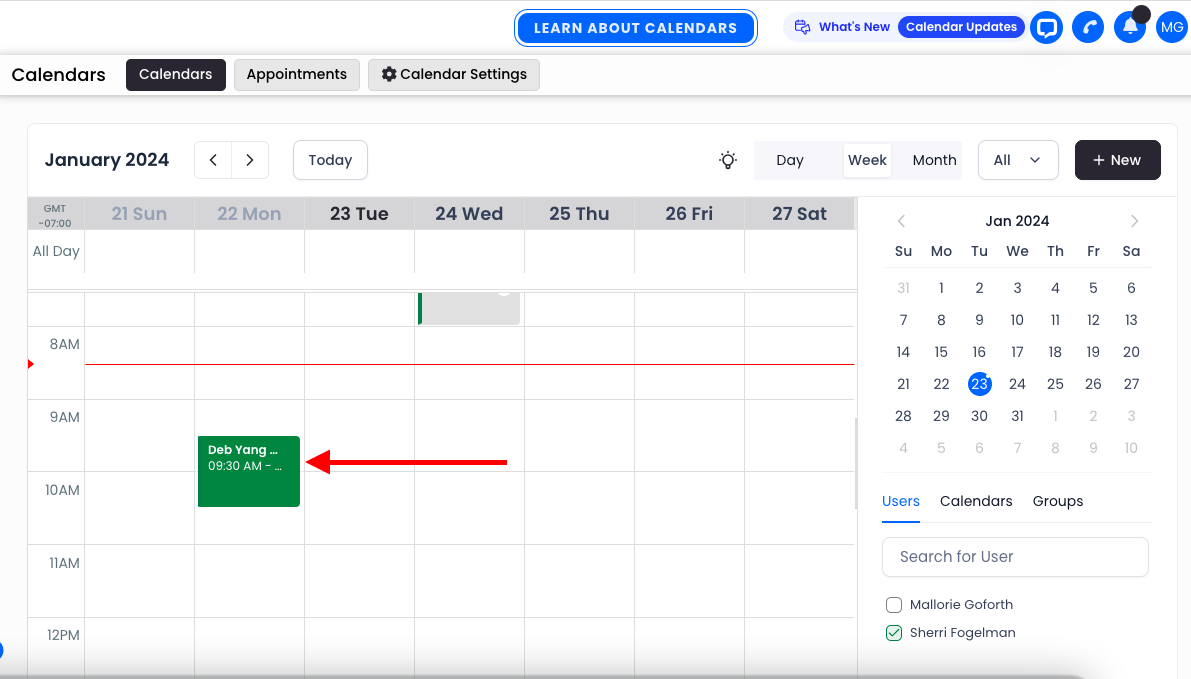Open the gray appointment on Wednesday
The height and width of the screenshot is (679, 1191).
click(469, 309)
